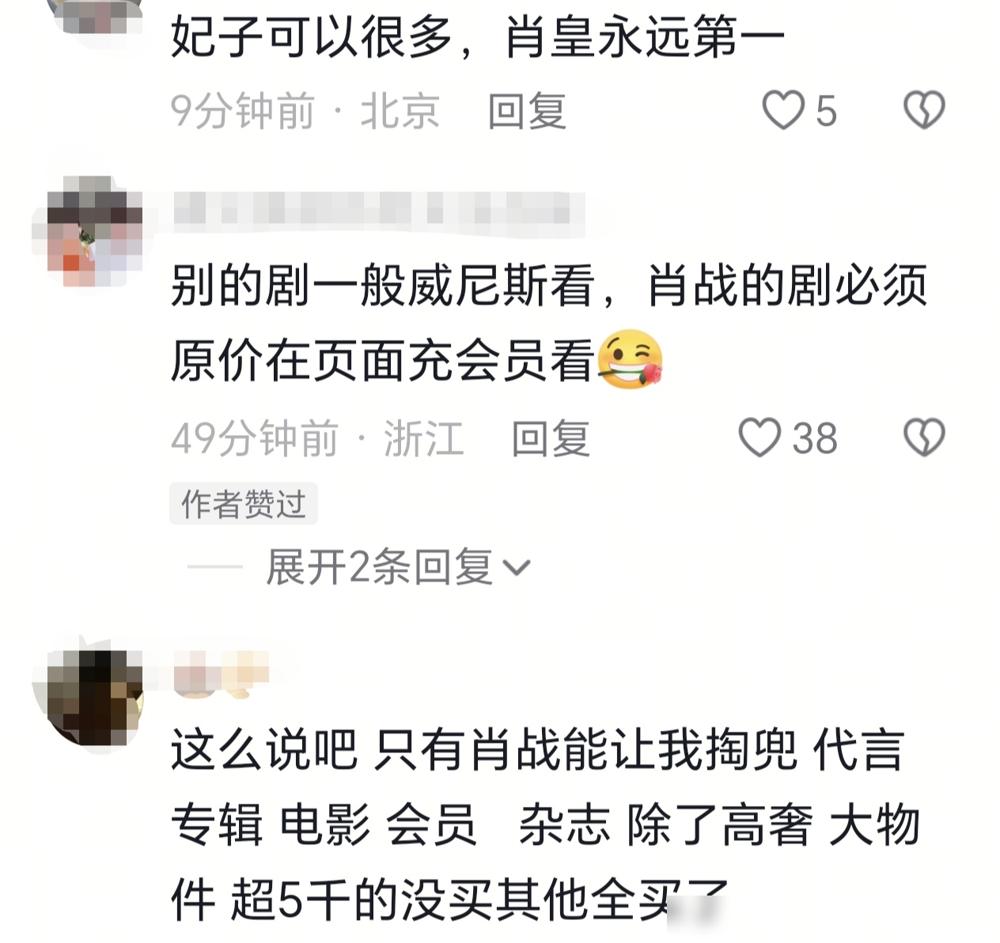Tap broken heart on Zhejiang comment
1000x943 pixels.
point(924,437)
